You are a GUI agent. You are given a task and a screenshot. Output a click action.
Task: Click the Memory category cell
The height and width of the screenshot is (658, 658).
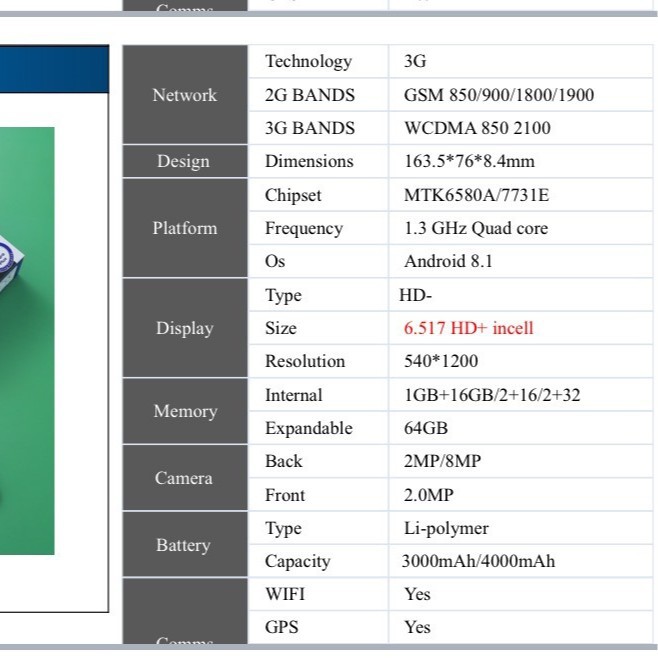pyautogui.click(x=185, y=411)
